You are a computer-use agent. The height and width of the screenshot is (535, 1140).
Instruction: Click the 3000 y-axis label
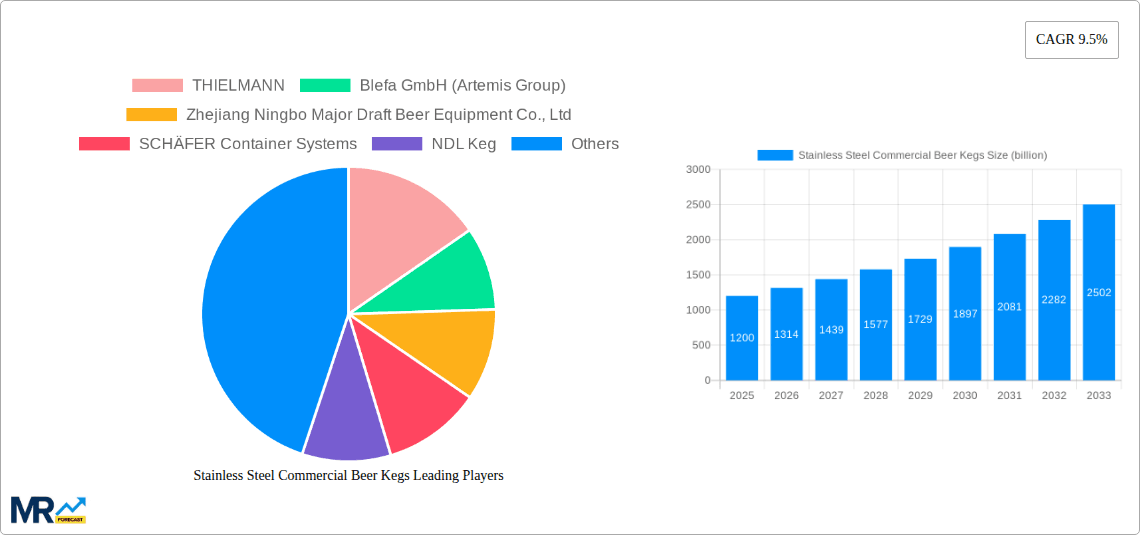[x=698, y=169]
